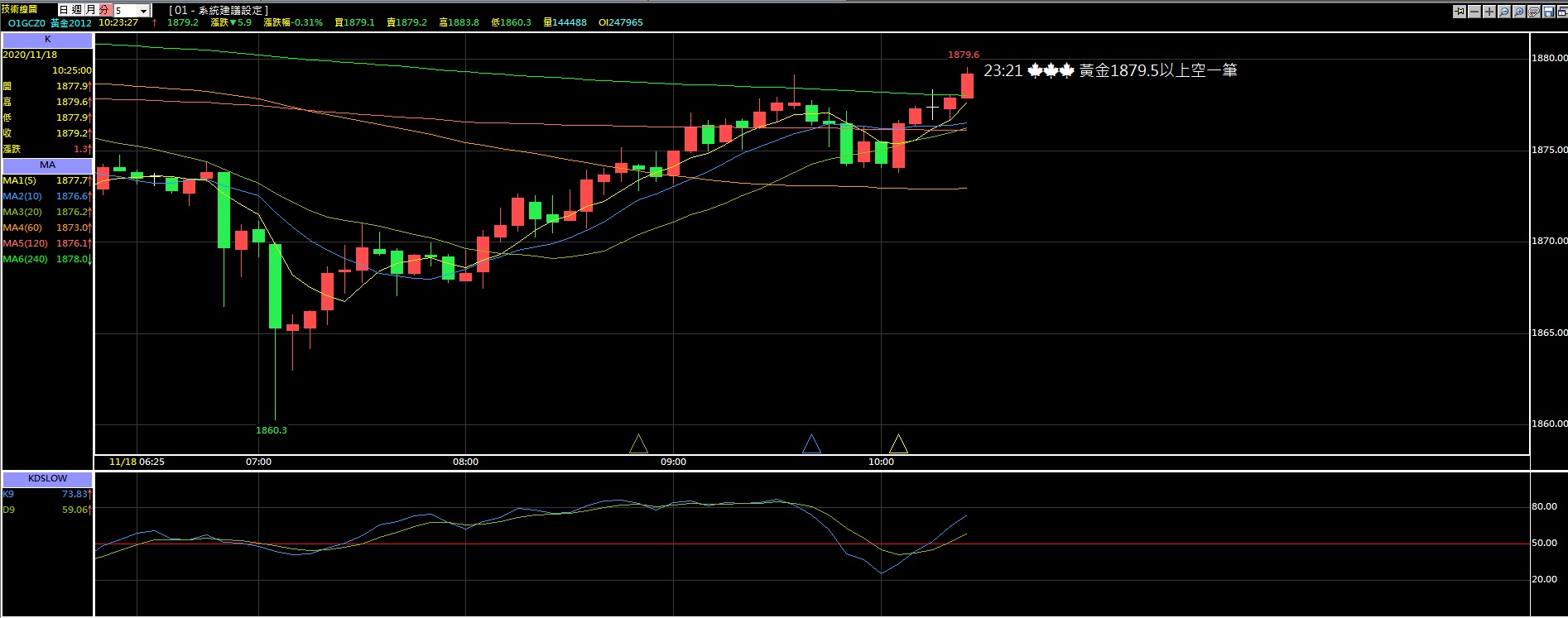The image size is (1568, 618).
Task: Click the time 10:25:00 in the K panel
Action: coord(72,70)
